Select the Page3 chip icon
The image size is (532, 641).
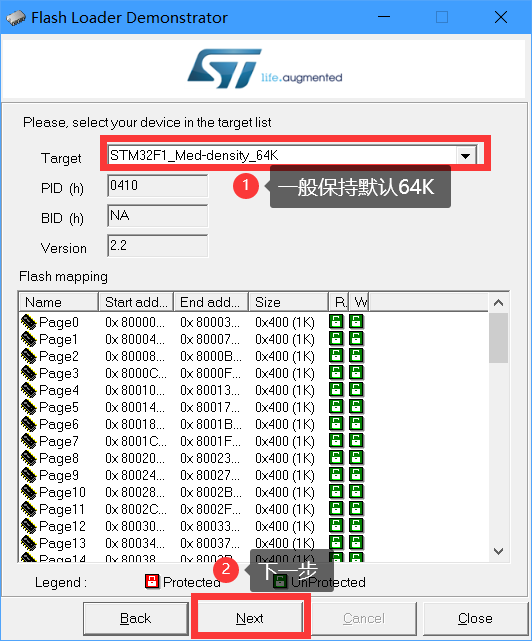point(29,373)
